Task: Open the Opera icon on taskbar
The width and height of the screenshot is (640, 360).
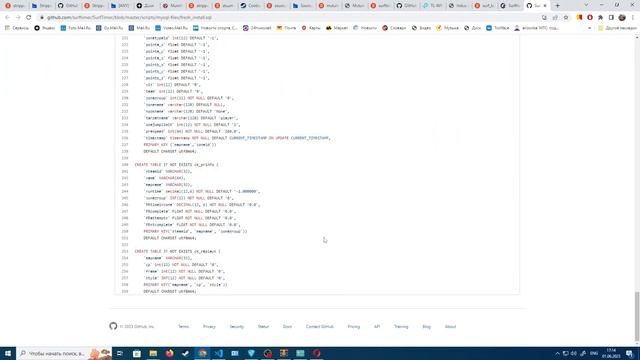Action: [x=317, y=353]
